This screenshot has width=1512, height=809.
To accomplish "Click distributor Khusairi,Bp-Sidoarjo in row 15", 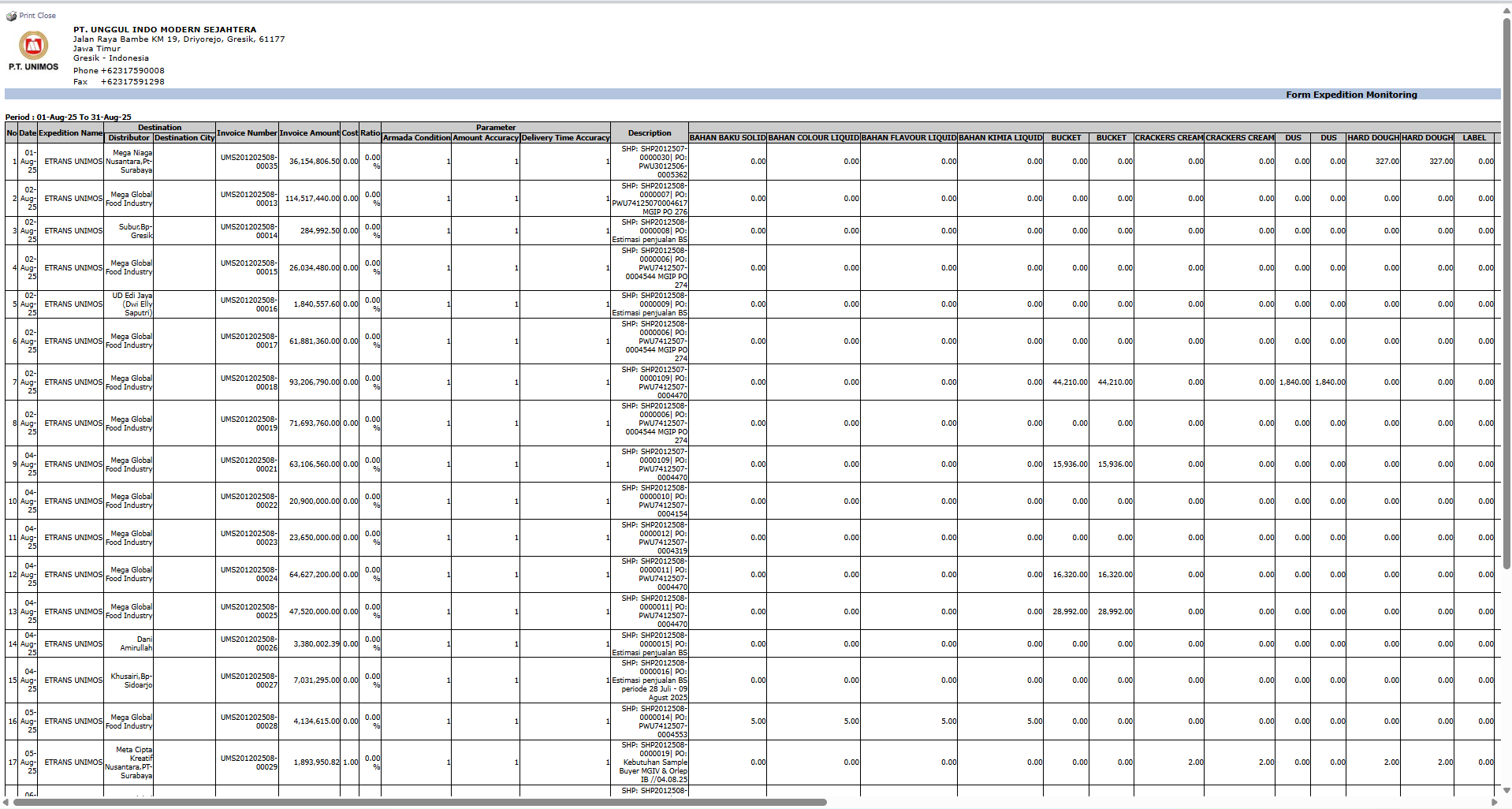I will click(x=131, y=680).
